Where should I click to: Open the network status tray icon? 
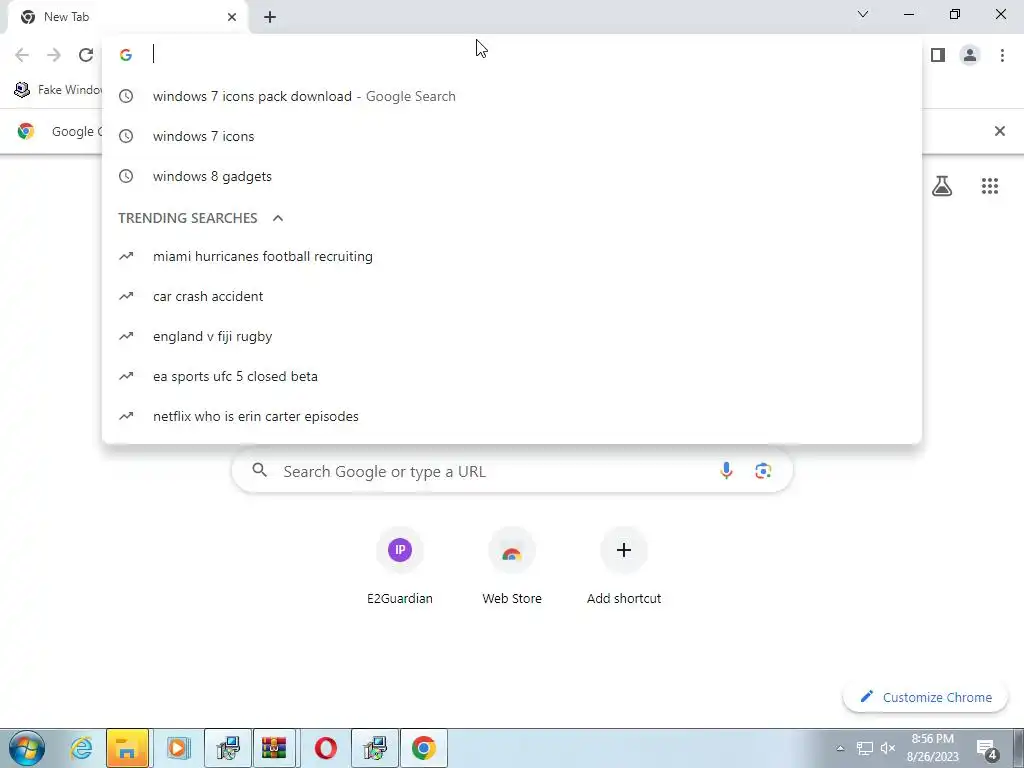865,748
